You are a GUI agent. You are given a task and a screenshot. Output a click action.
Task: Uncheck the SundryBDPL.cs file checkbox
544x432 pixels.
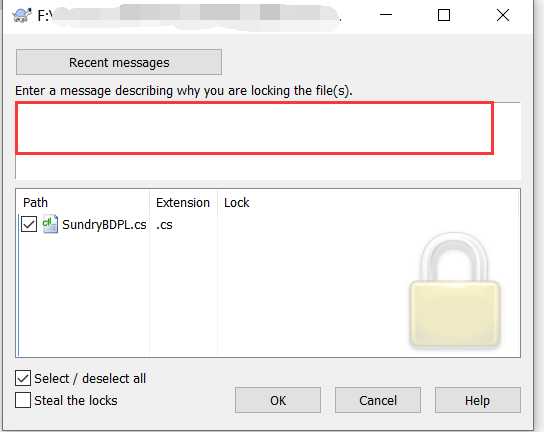(29, 224)
